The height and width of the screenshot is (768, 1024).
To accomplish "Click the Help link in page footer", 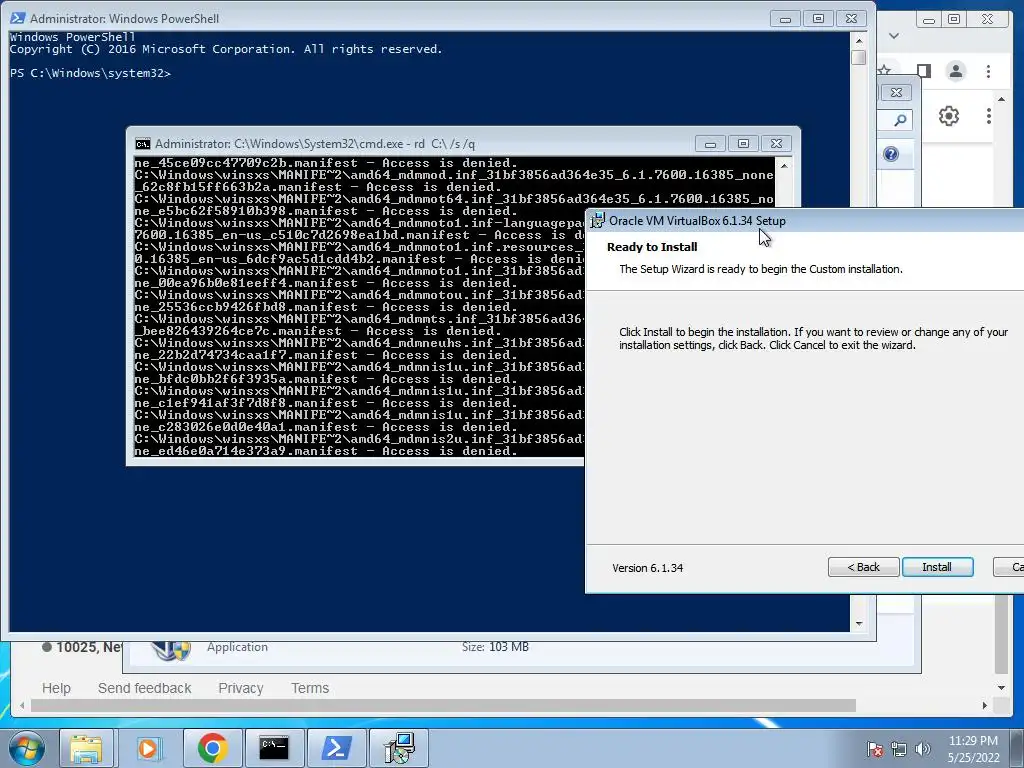I will (x=56, y=688).
